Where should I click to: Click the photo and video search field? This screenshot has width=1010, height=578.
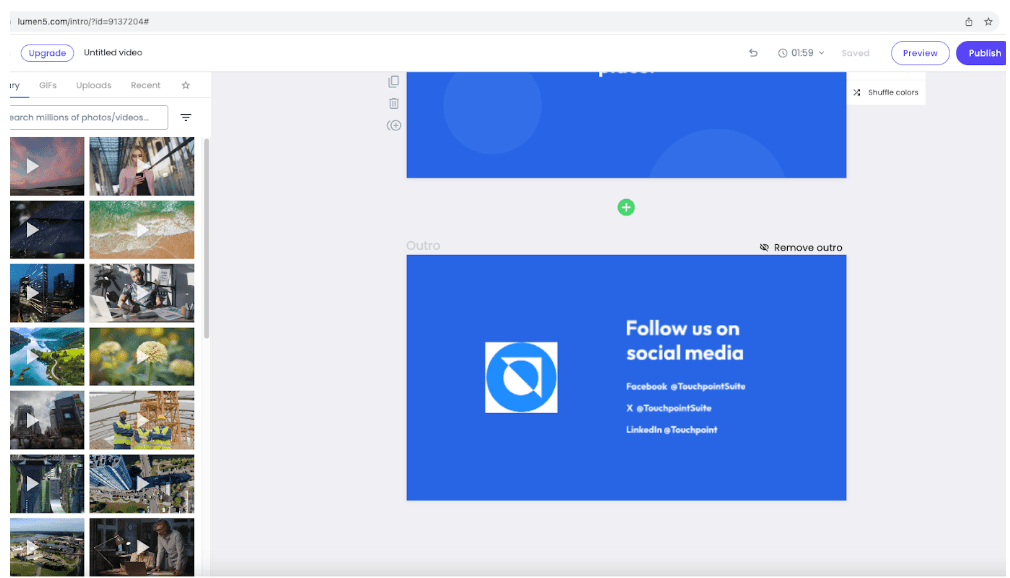pyautogui.click(x=80, y=117)
